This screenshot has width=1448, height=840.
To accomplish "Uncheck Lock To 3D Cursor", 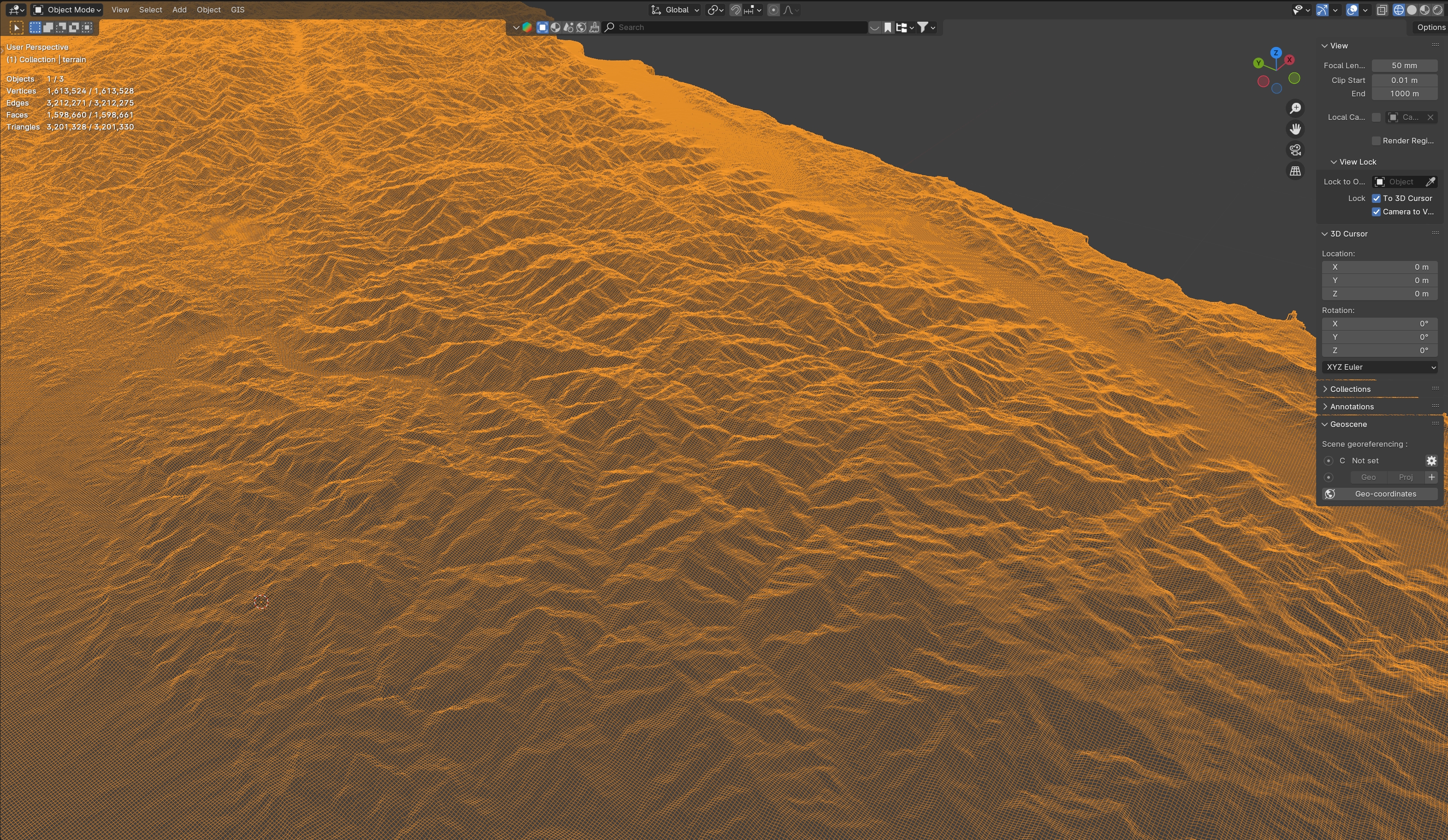I will click(1376, 198).
